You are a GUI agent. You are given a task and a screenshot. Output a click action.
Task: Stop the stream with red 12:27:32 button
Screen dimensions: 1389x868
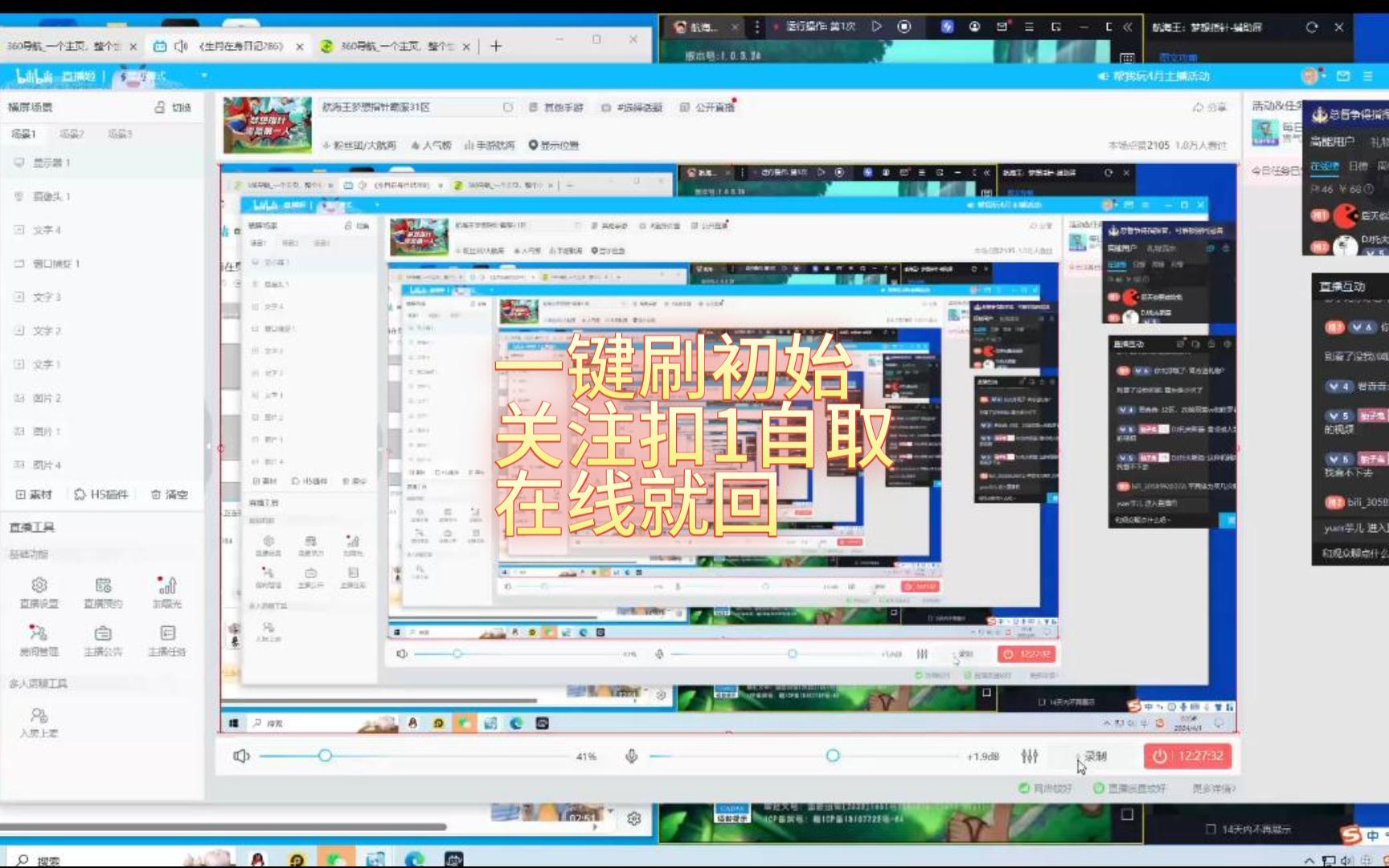1187,755
